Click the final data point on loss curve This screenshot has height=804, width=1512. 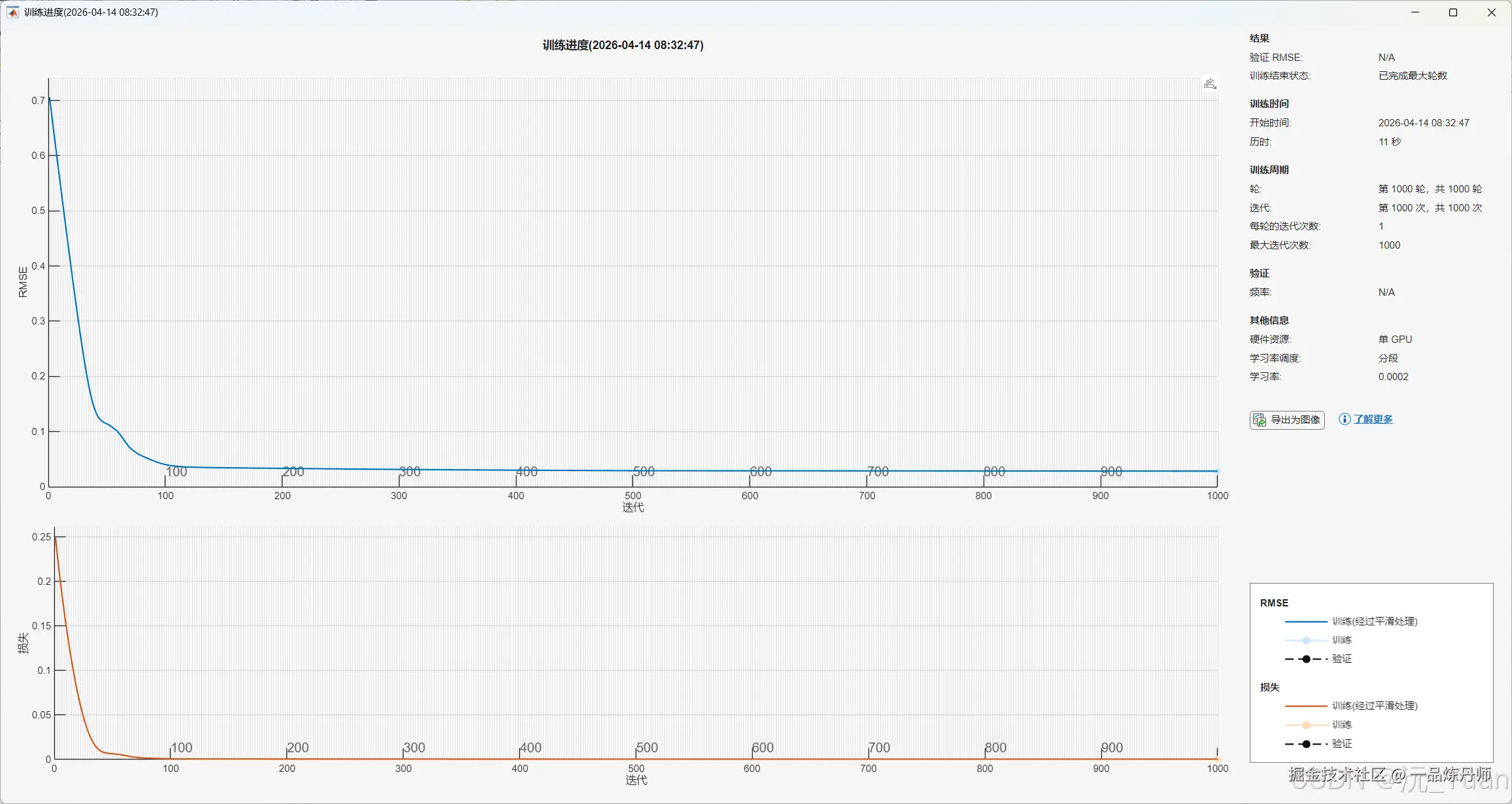(1218, 759)
